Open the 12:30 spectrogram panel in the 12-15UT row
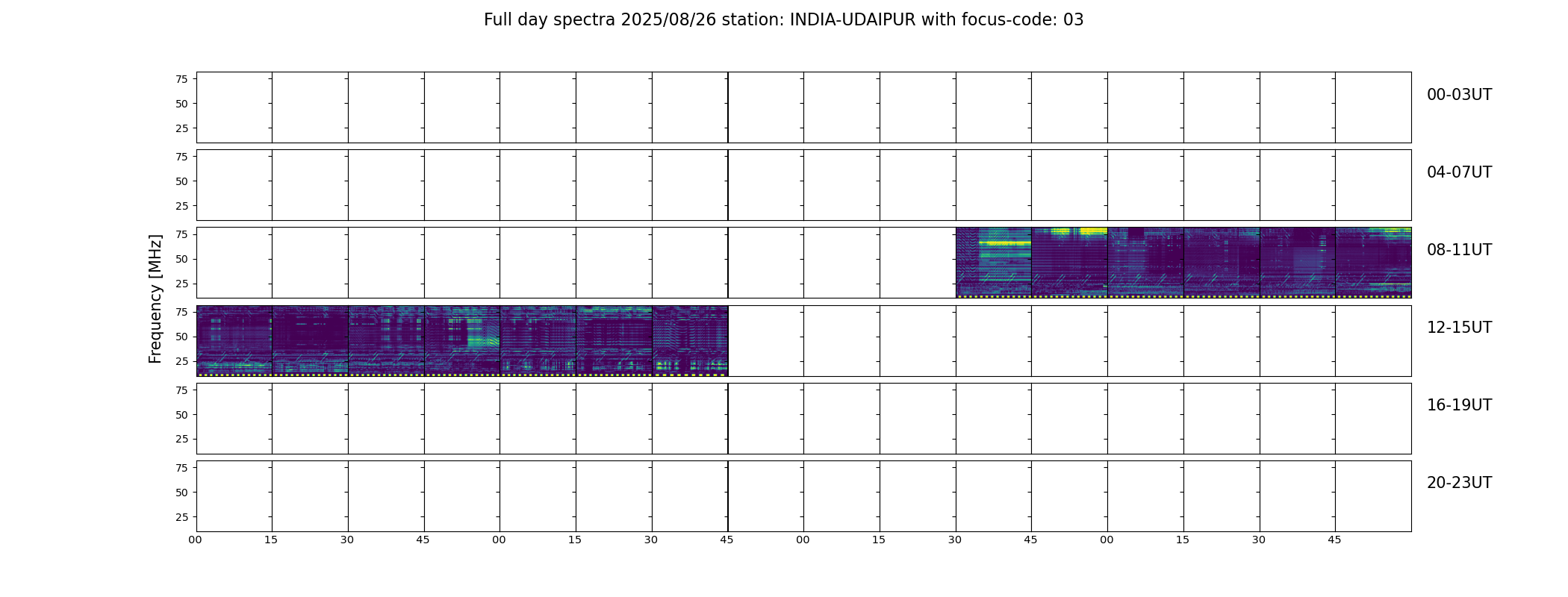This screenshot has height=597, width=1568. click(386, 340)
